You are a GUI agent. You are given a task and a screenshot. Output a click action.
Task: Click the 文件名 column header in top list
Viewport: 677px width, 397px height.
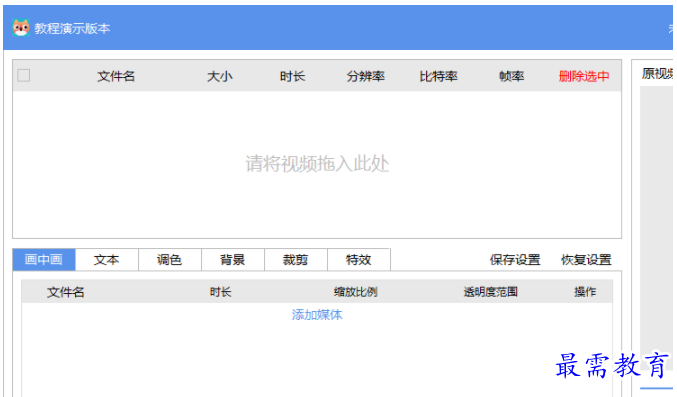click(116, 76)
